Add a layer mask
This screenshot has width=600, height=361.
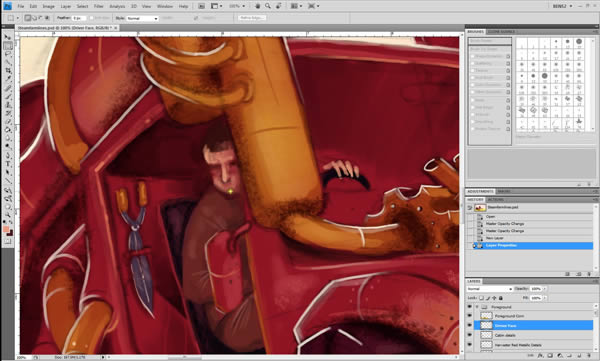coord(550,356)
